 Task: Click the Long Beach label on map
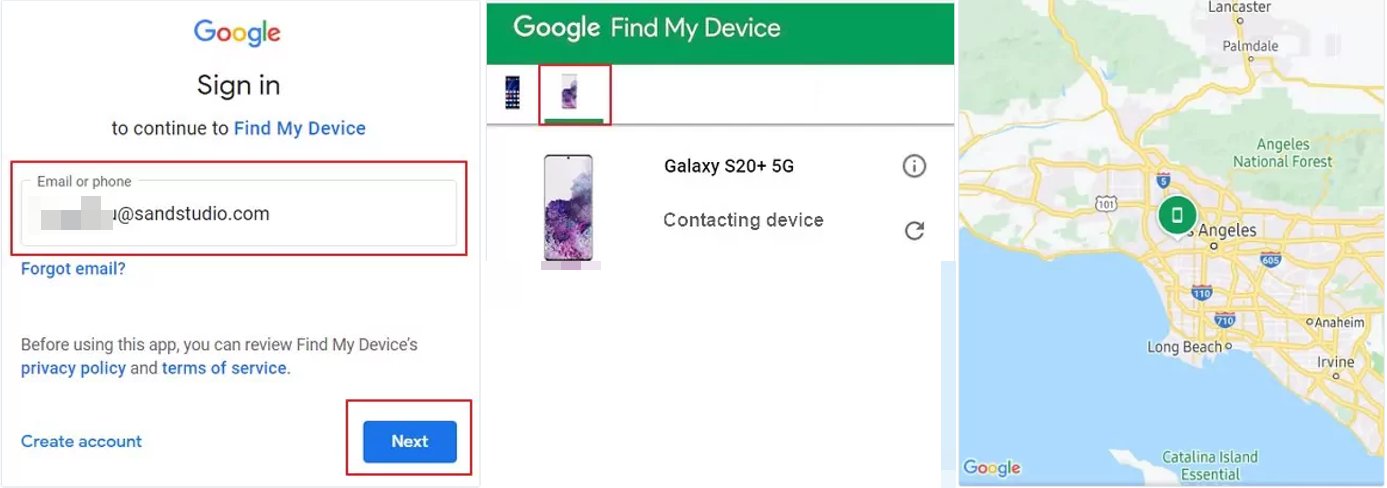click(x=1184, y=347)
